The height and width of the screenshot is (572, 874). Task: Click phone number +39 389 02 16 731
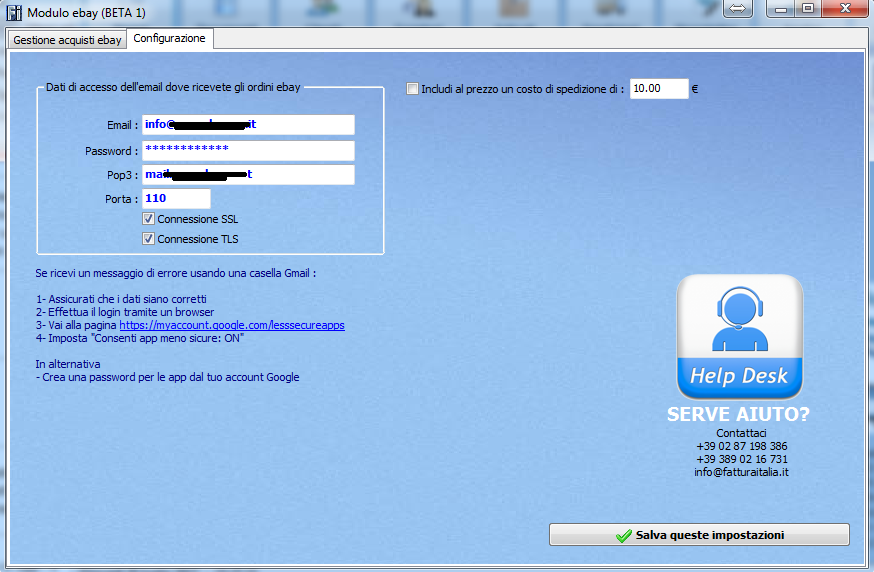coord(741,459)
